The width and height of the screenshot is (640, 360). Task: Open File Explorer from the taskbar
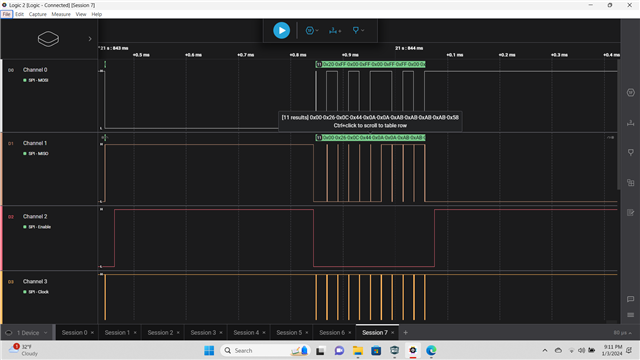click(x=358, y=351)
